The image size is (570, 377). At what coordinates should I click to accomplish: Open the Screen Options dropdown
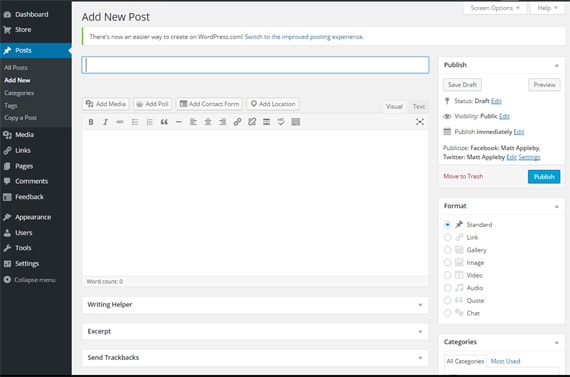click(x=495, y=8)
